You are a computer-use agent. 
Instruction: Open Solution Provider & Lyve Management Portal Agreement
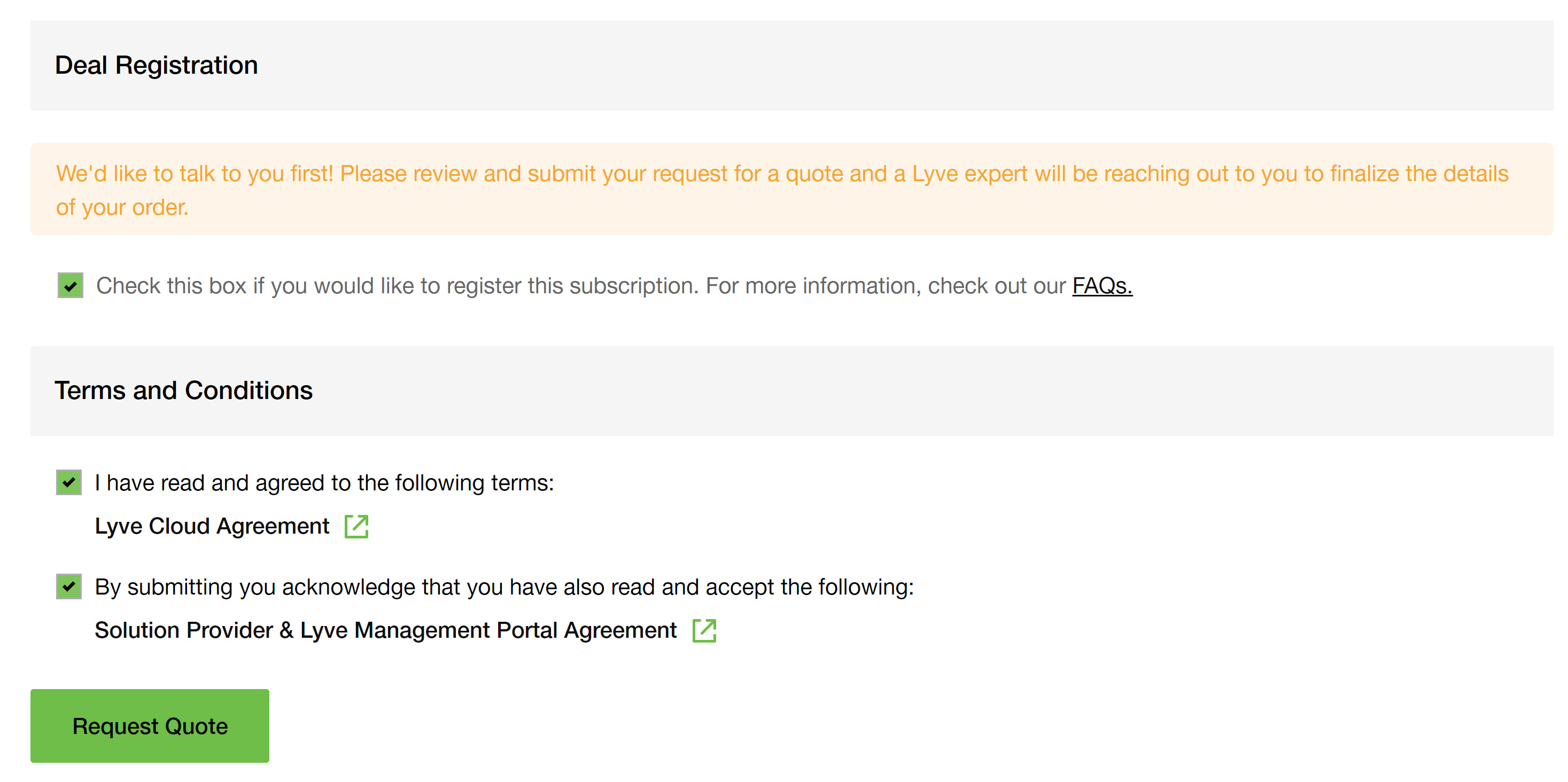[385, 630]
